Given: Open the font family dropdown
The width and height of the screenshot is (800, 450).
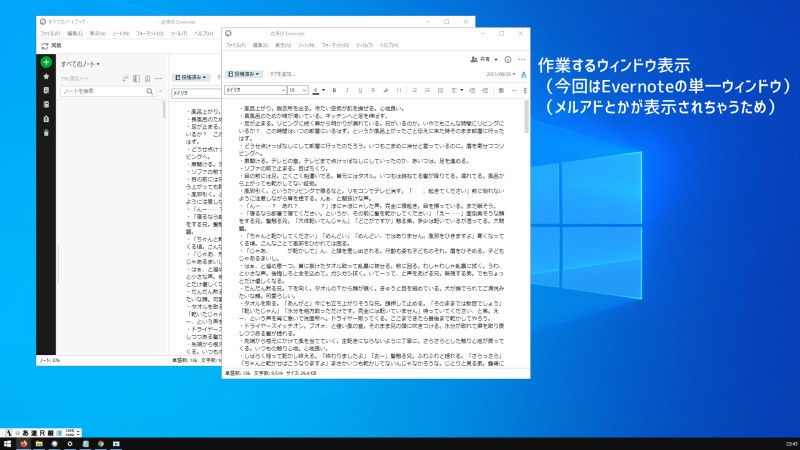Looking at the screenshot, I should pyautogui.click(x=255, y=90).
